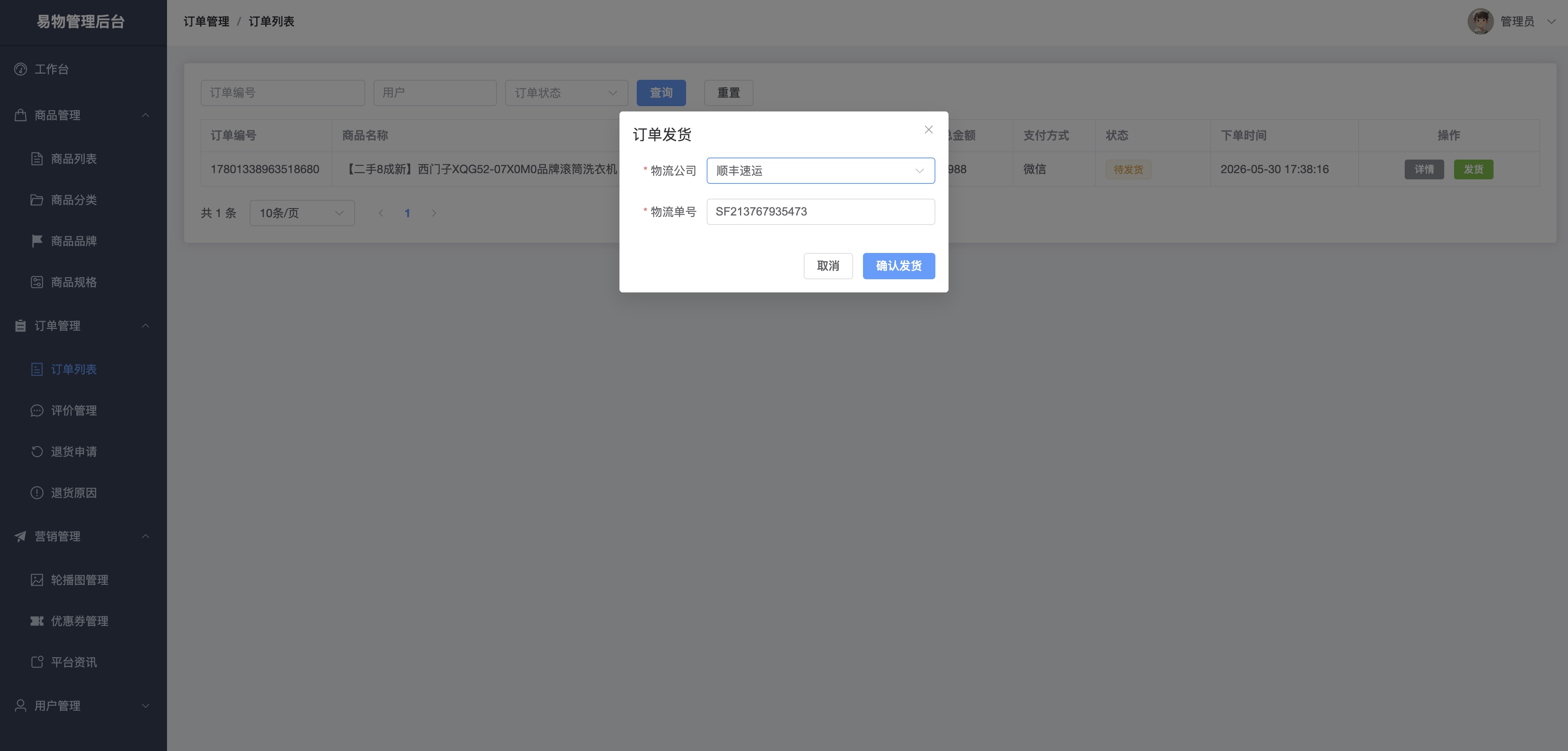
Task: Go to 轮播图管理 menu item
Action: (84, 580)
